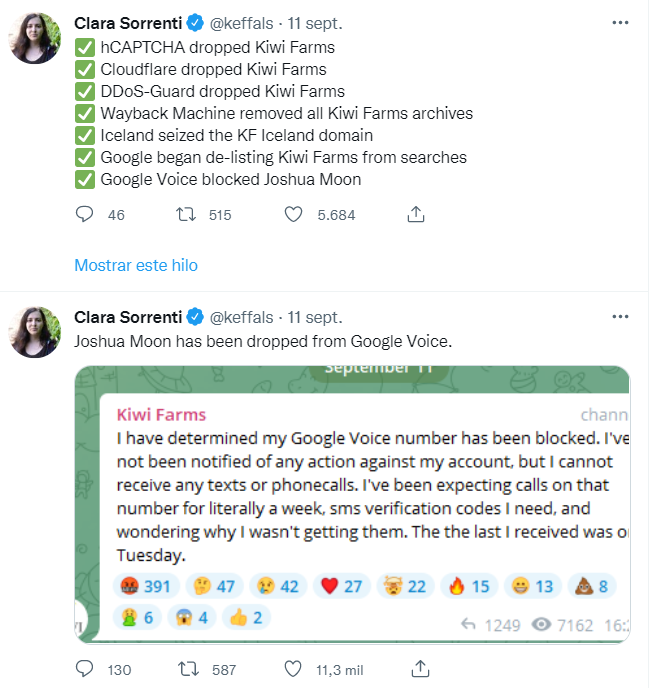The width and height of the screenshot is (664, 688).
Task: Open the second tweet's profile avatar
Action: pyautogui.click(x=35, y=331)
